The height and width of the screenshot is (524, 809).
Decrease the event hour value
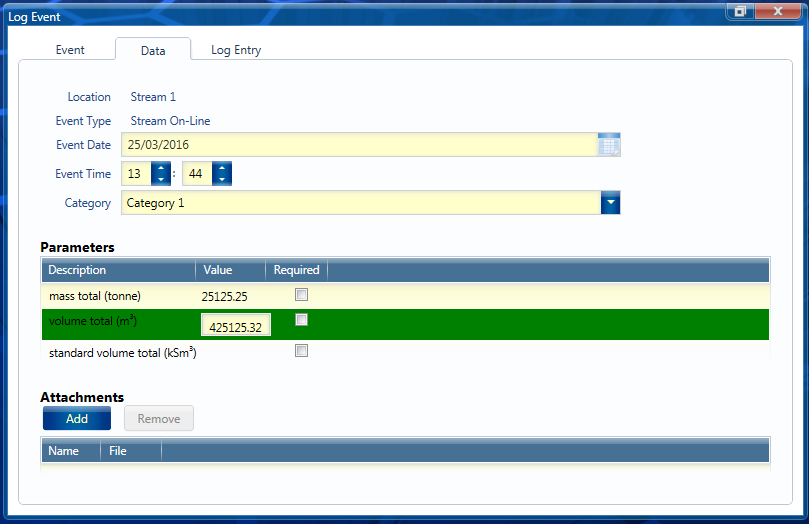point(161,179)
